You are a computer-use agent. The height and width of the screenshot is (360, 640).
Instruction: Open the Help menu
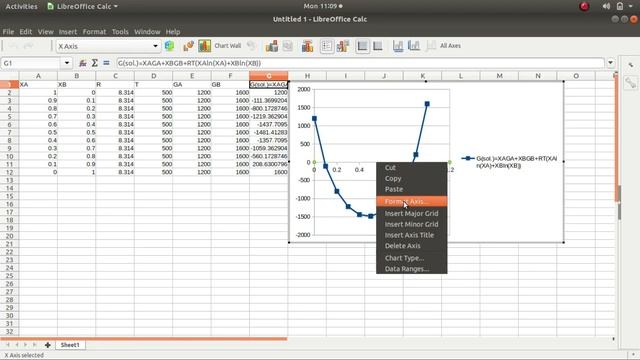tap(173, 31)
